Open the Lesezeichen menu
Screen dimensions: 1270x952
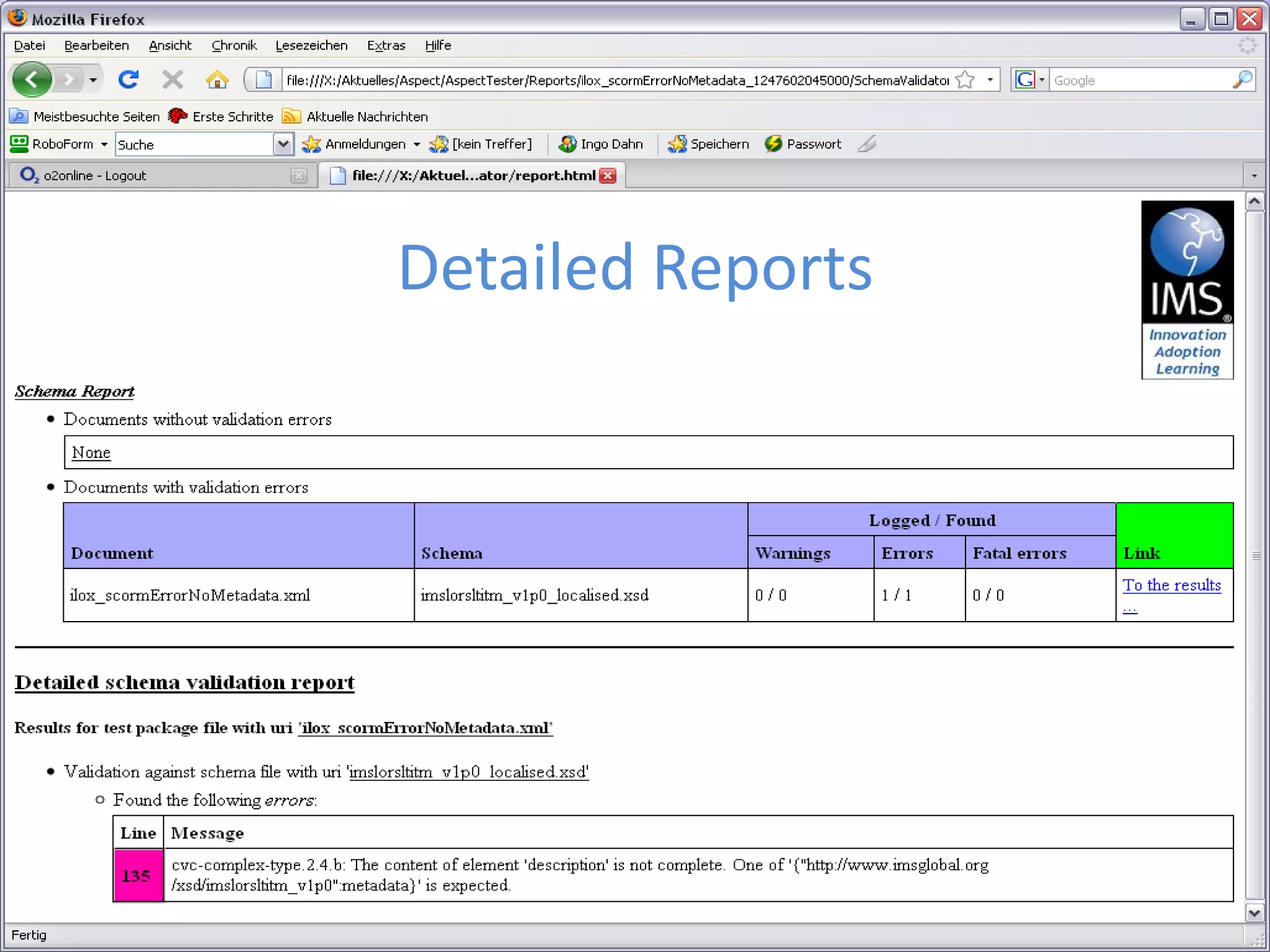click(x=311, y=45)
